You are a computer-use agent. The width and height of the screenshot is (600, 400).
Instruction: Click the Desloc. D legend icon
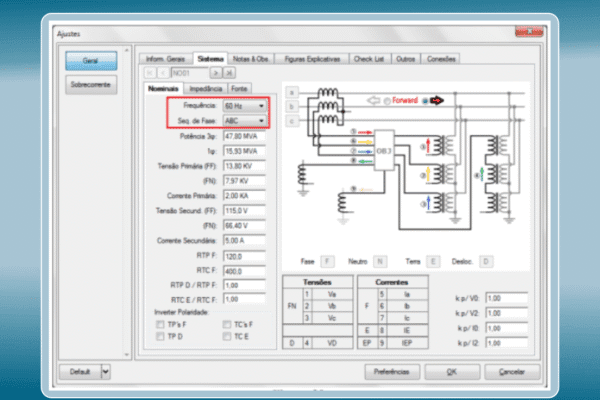point(486,260)
